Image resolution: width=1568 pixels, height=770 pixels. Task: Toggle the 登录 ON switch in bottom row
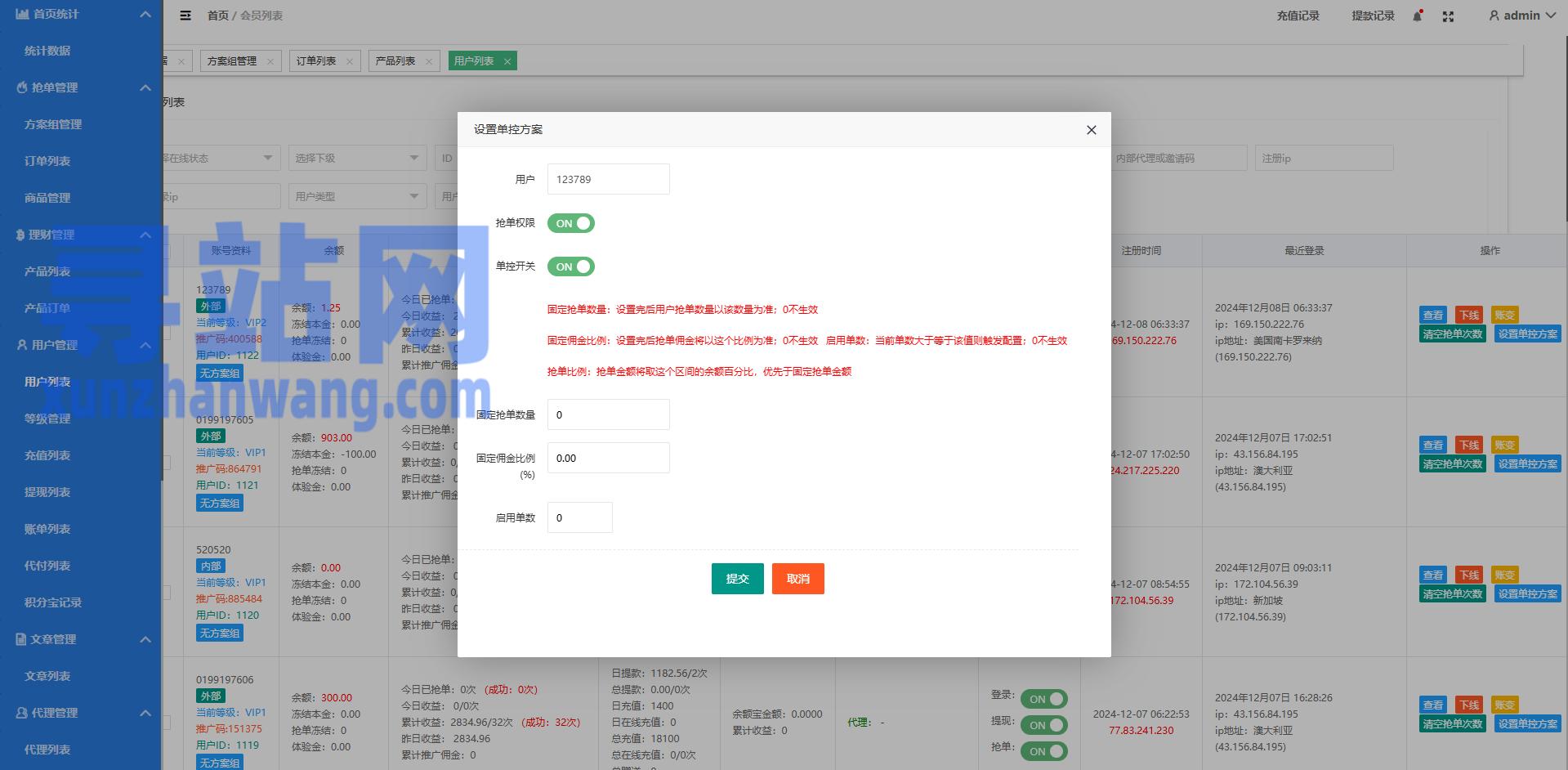1043,699
